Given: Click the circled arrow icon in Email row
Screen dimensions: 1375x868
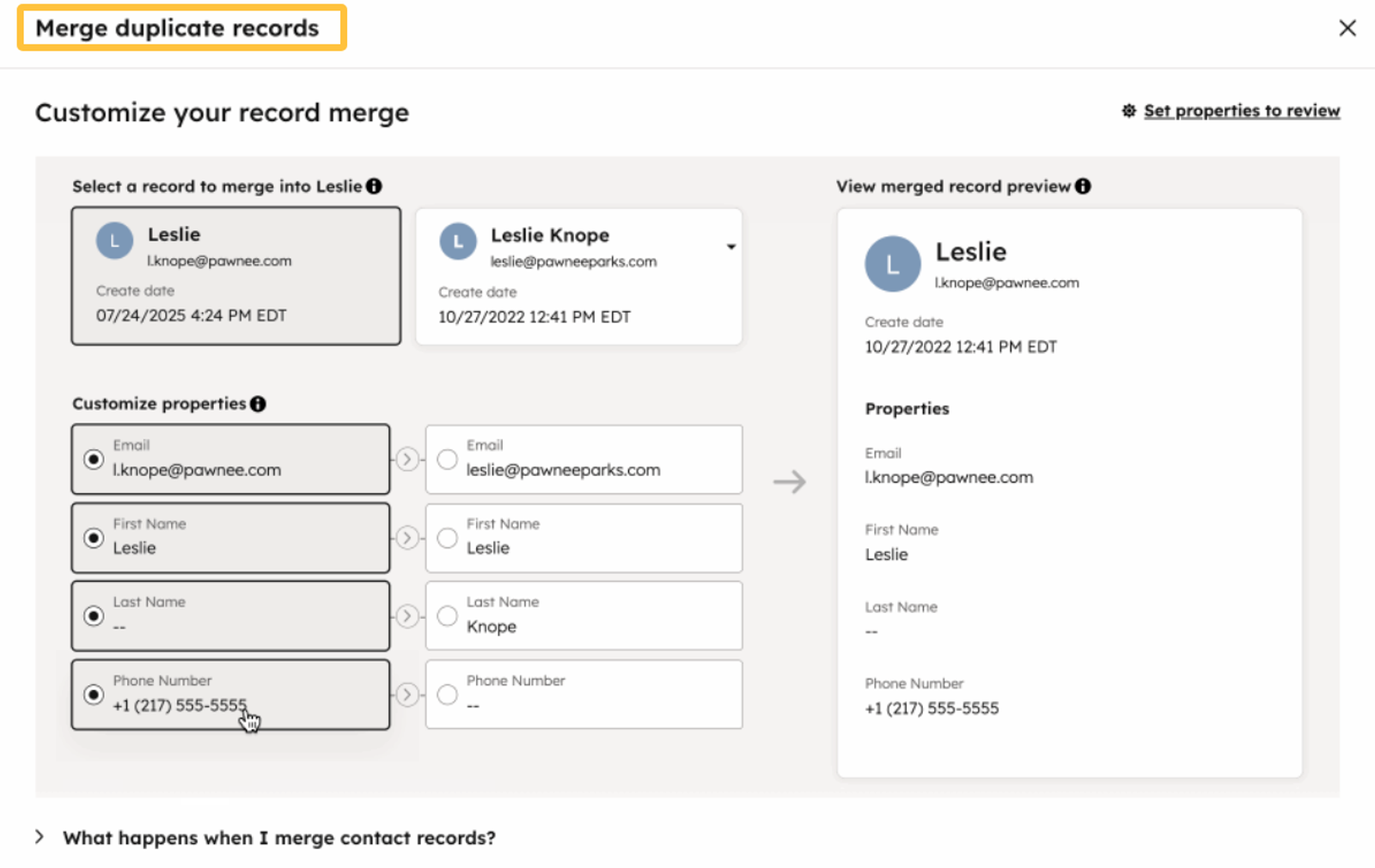Looking at the screenshot, I should point(407,459).
